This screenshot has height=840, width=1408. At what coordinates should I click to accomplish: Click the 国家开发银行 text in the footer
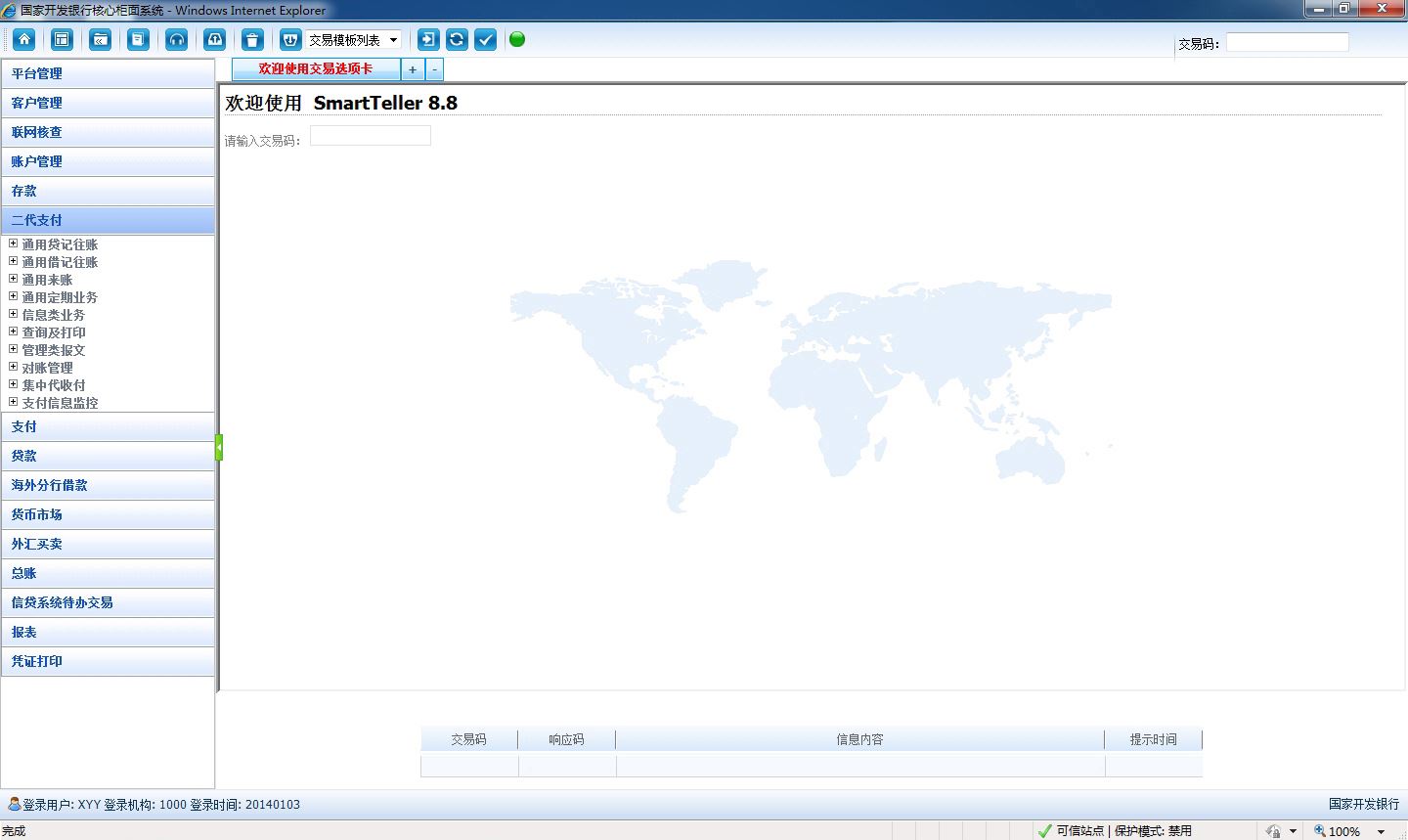(x=1364, y=804)
